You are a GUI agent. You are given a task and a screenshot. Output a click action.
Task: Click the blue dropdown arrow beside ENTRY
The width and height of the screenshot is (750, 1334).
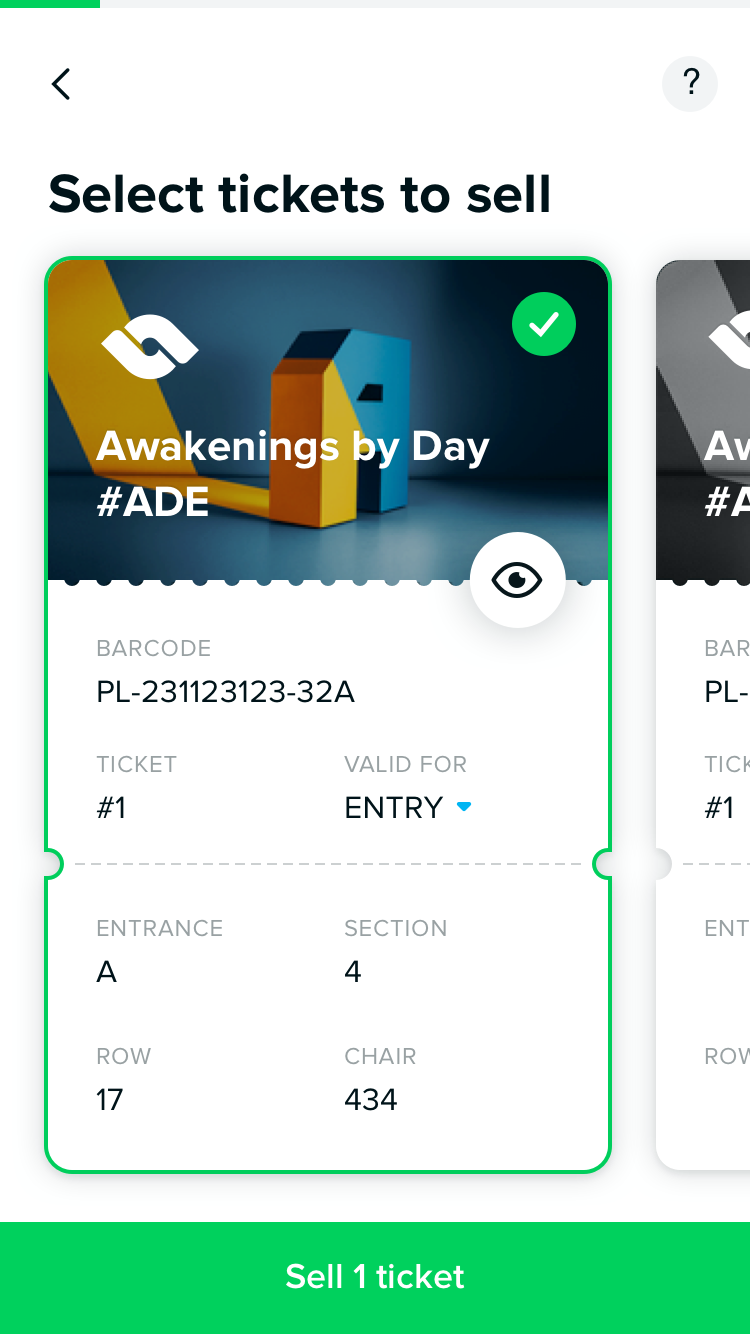464,806
